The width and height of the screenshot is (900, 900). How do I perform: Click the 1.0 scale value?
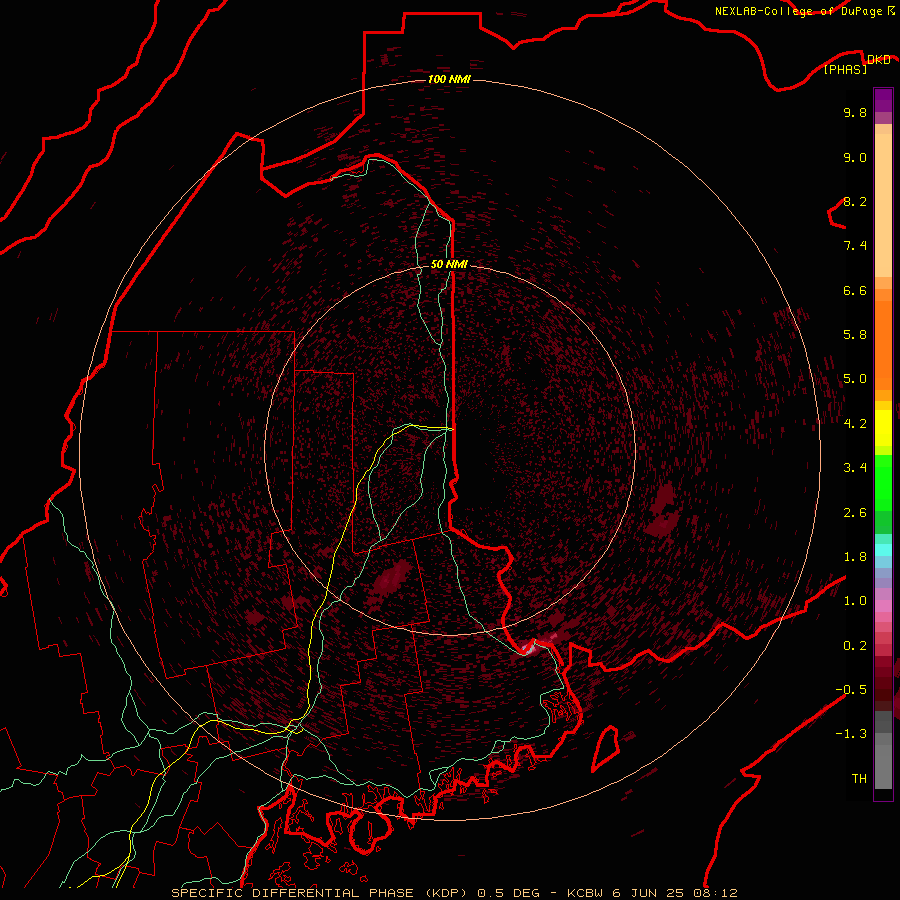(855, 601)
